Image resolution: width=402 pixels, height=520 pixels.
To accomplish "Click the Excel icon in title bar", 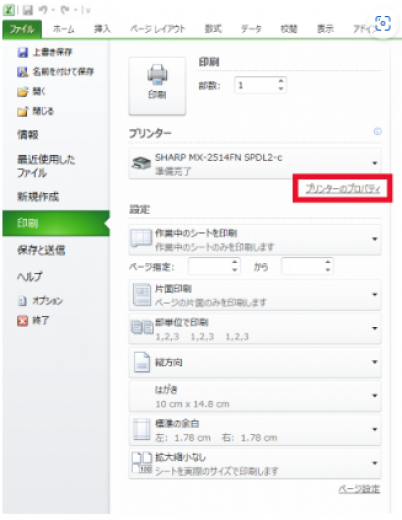I will coord(8,10).
